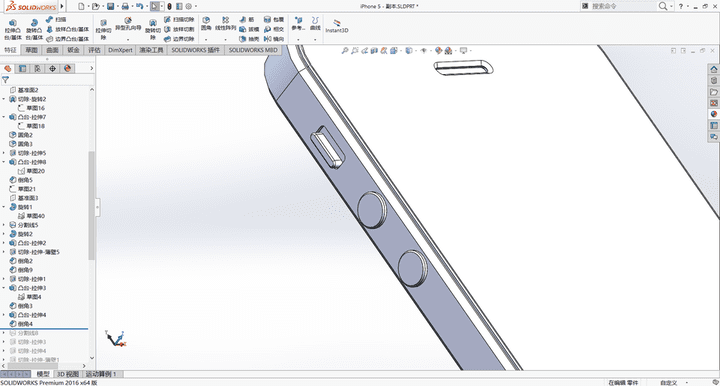
Task: Open the 3D 视图 bottom tab
Action: [68, 374]
